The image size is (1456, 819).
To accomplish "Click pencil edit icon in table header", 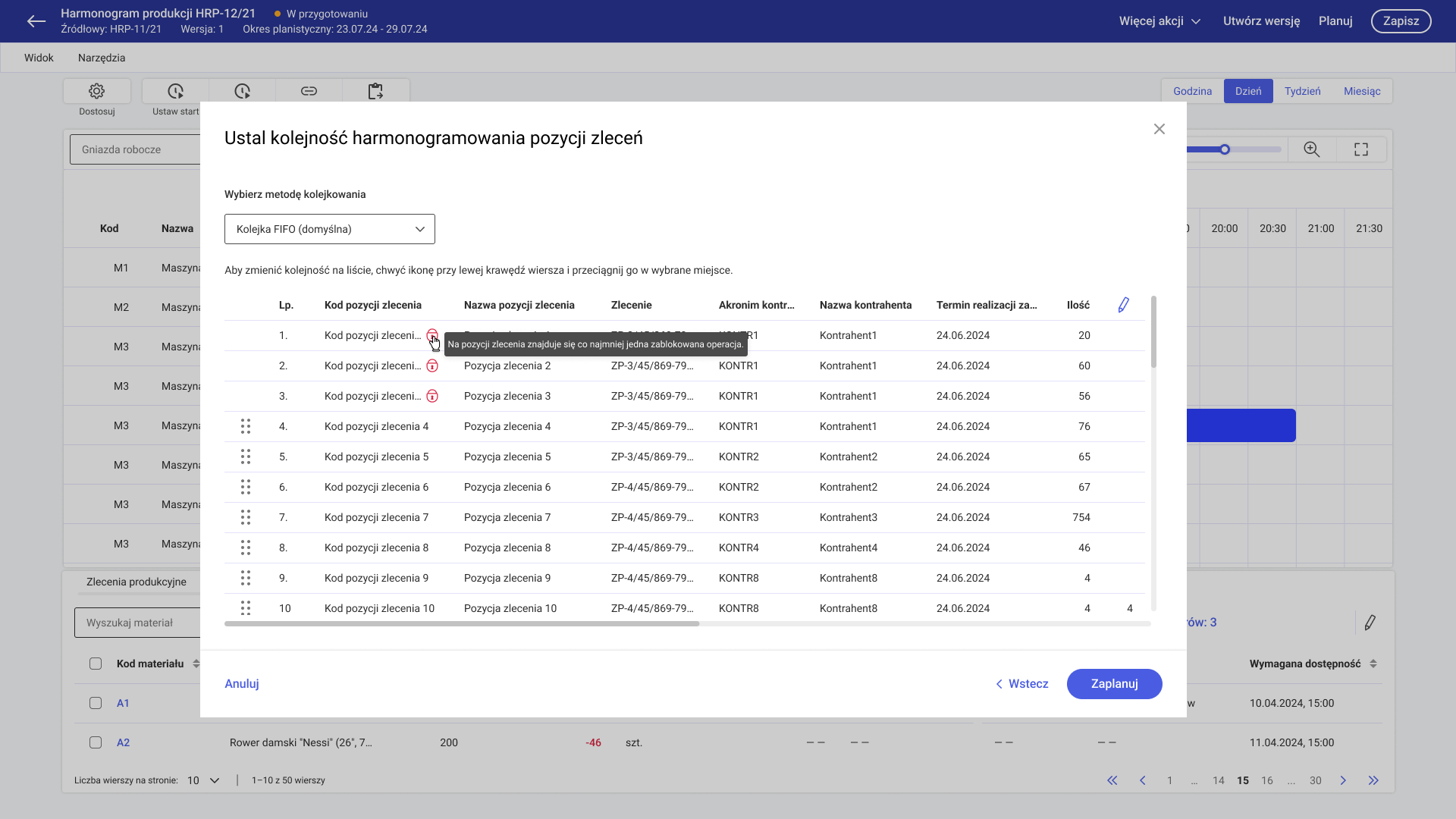I will click(x=1123, y=305).
